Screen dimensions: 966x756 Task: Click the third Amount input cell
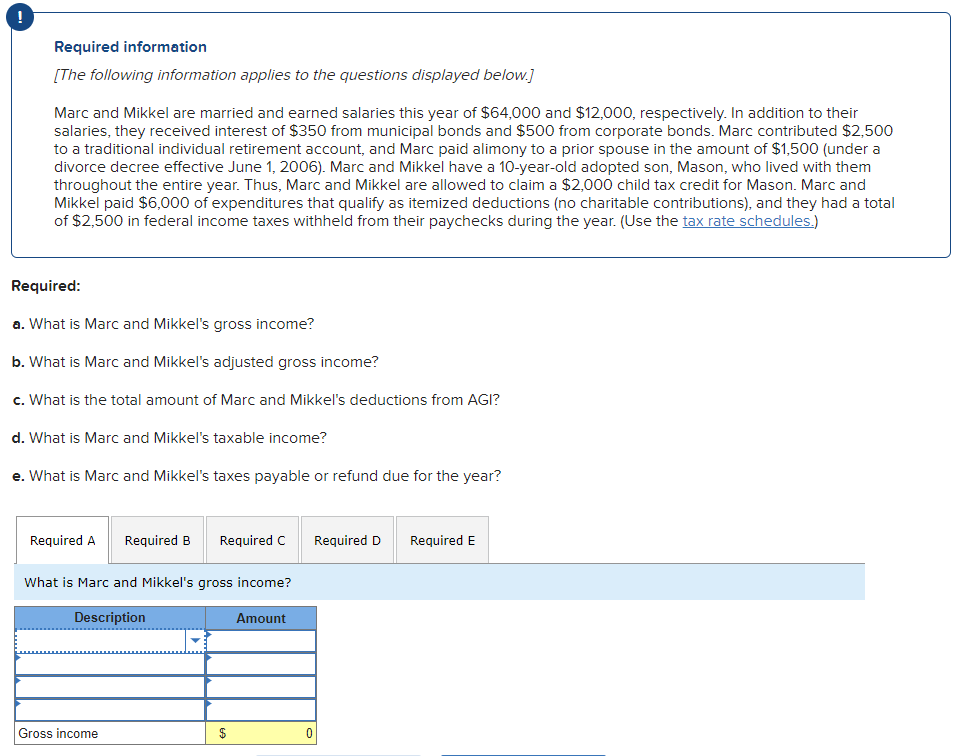261,686
